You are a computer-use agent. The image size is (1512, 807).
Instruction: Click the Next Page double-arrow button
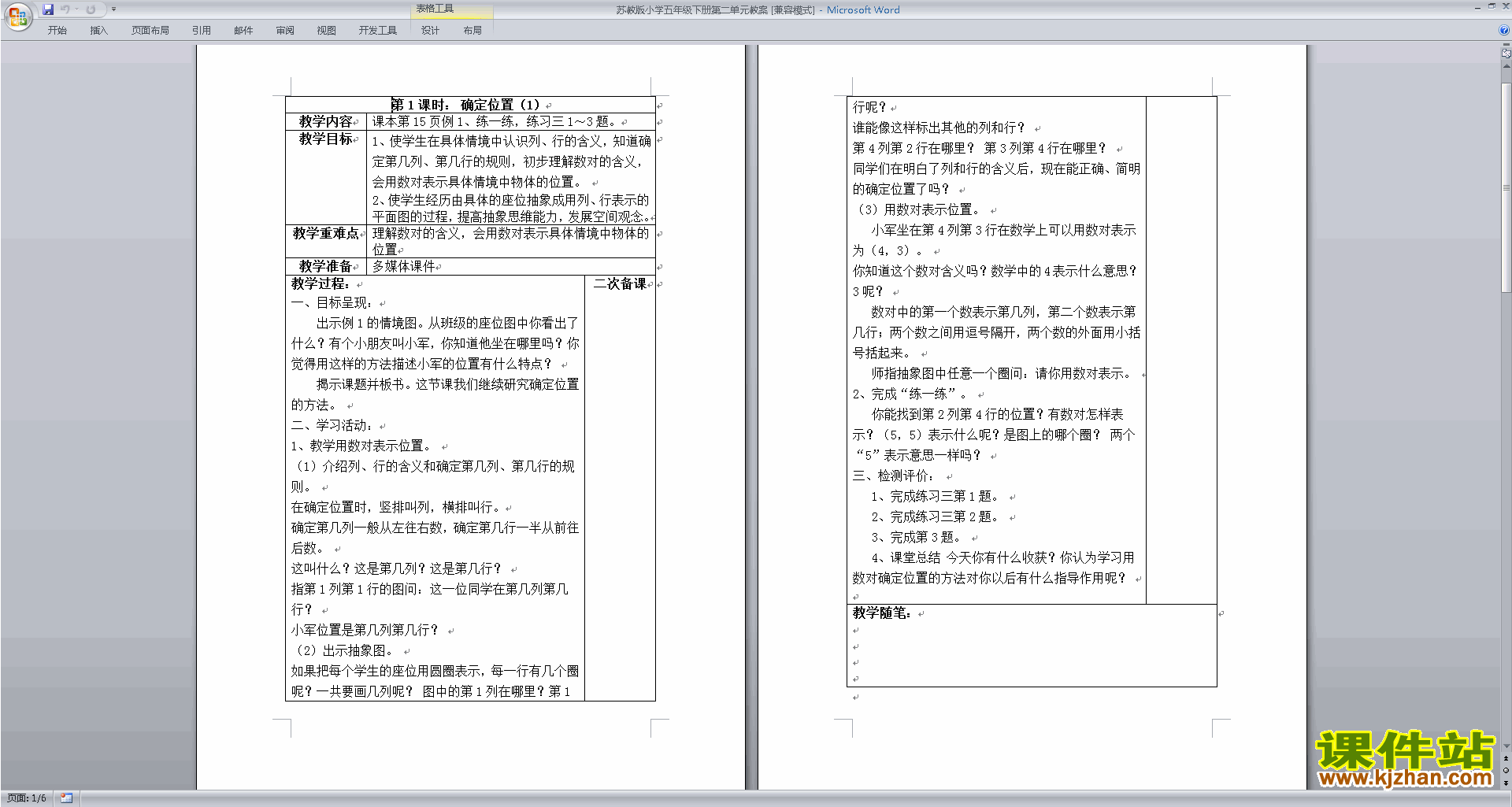(x=1506, y=783)
